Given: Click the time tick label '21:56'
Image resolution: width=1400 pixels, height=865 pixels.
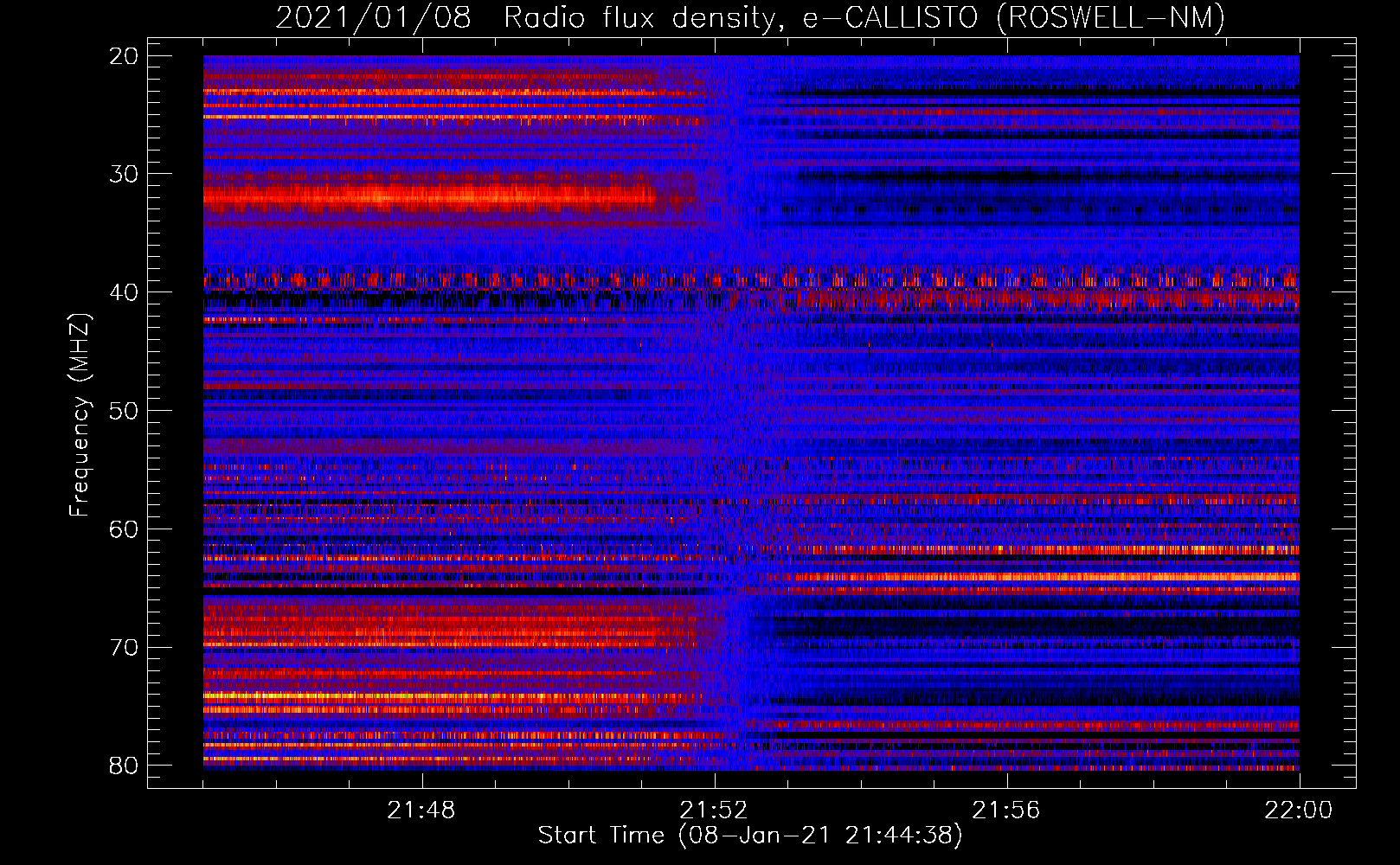Looking at the screenshot, I should (1006, 811).
